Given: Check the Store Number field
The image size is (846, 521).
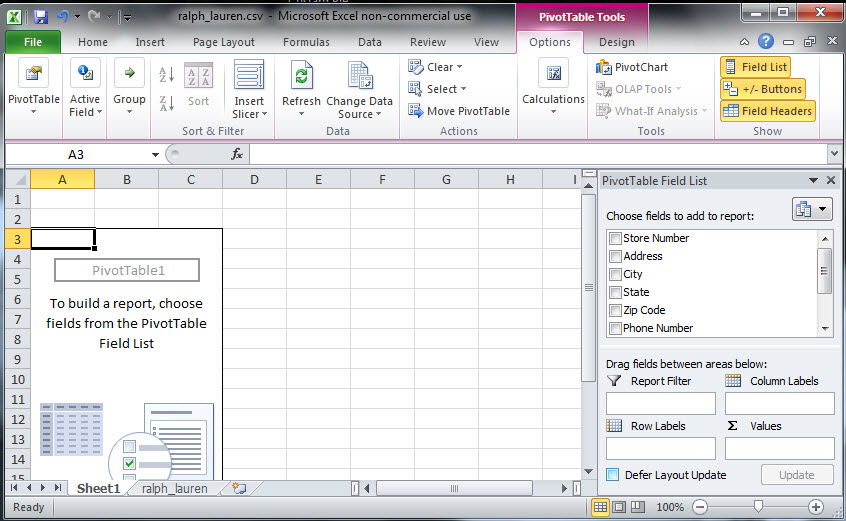Looking at the screenshot, I should 615,238.
